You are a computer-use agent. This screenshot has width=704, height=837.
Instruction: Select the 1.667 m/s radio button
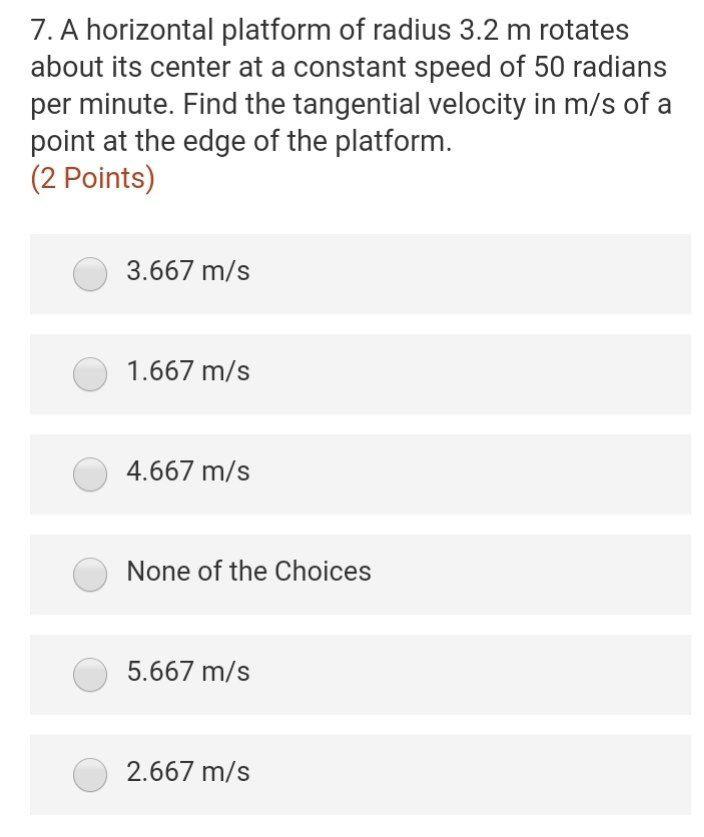(x=90, y=374)
